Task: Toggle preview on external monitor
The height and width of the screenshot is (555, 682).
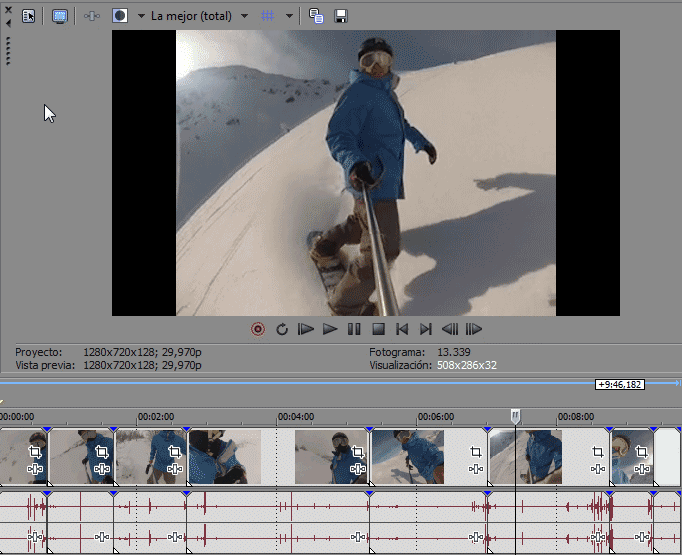Action: 59,16
